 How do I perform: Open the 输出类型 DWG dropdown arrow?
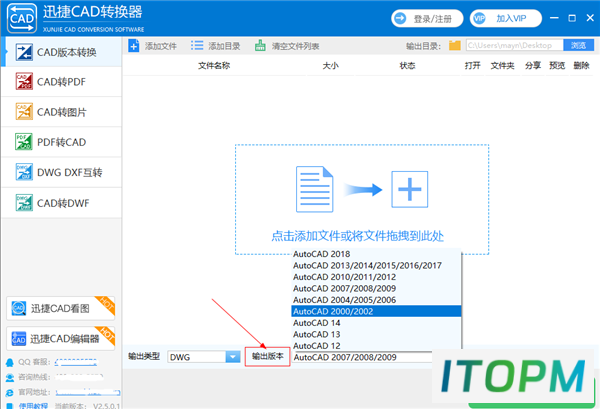pyautogui.click(x=233, y=357)
